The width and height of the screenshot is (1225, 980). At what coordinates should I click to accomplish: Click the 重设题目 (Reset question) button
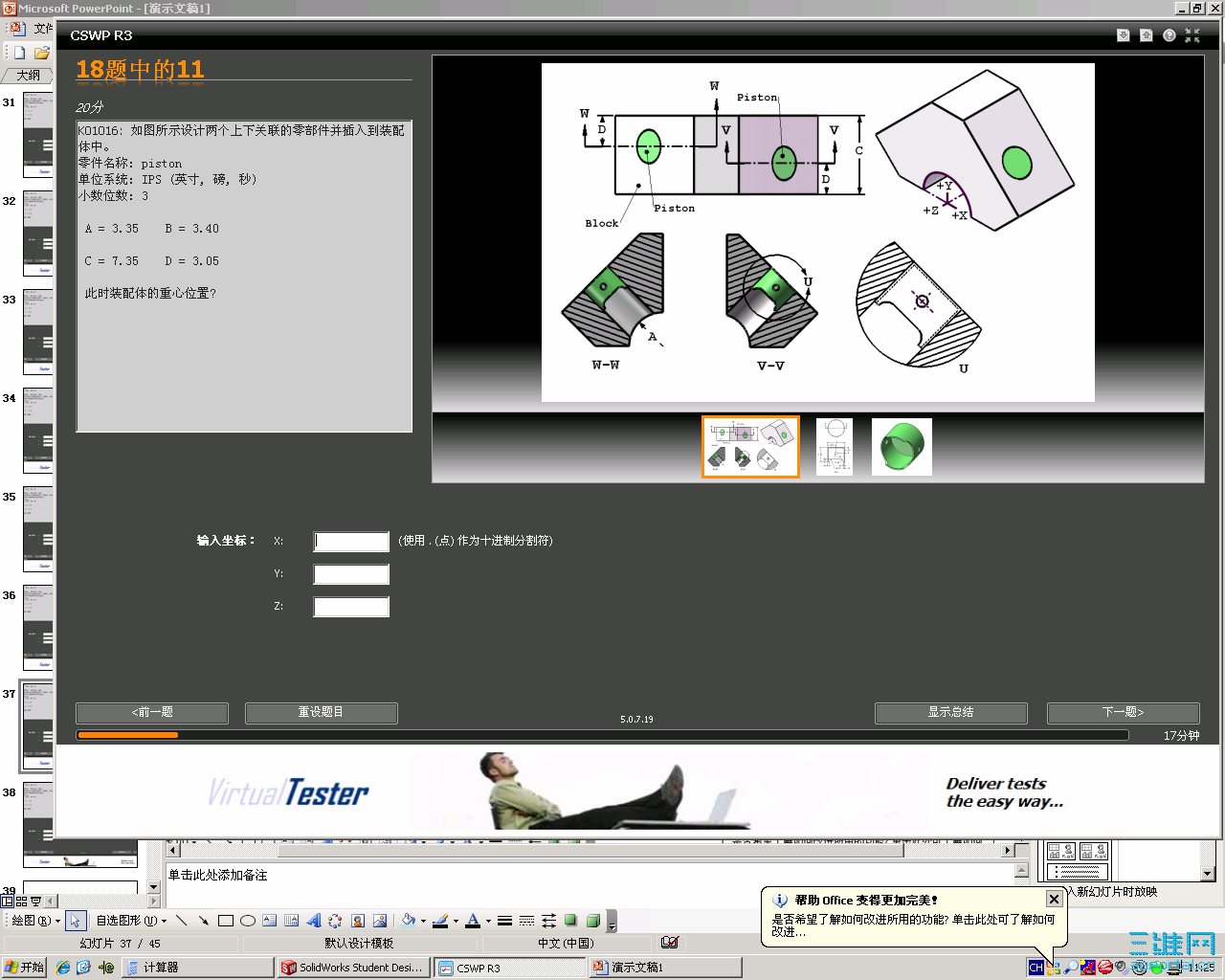[321, 712]
